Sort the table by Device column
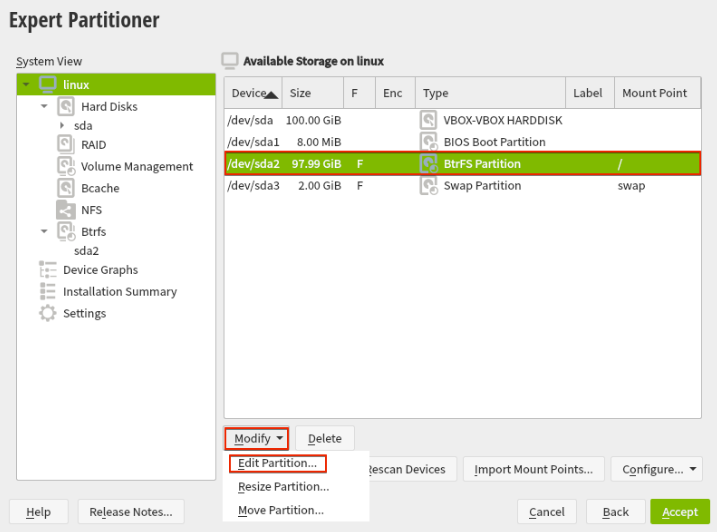Viewport: 717px width, 532px height. 253,93
